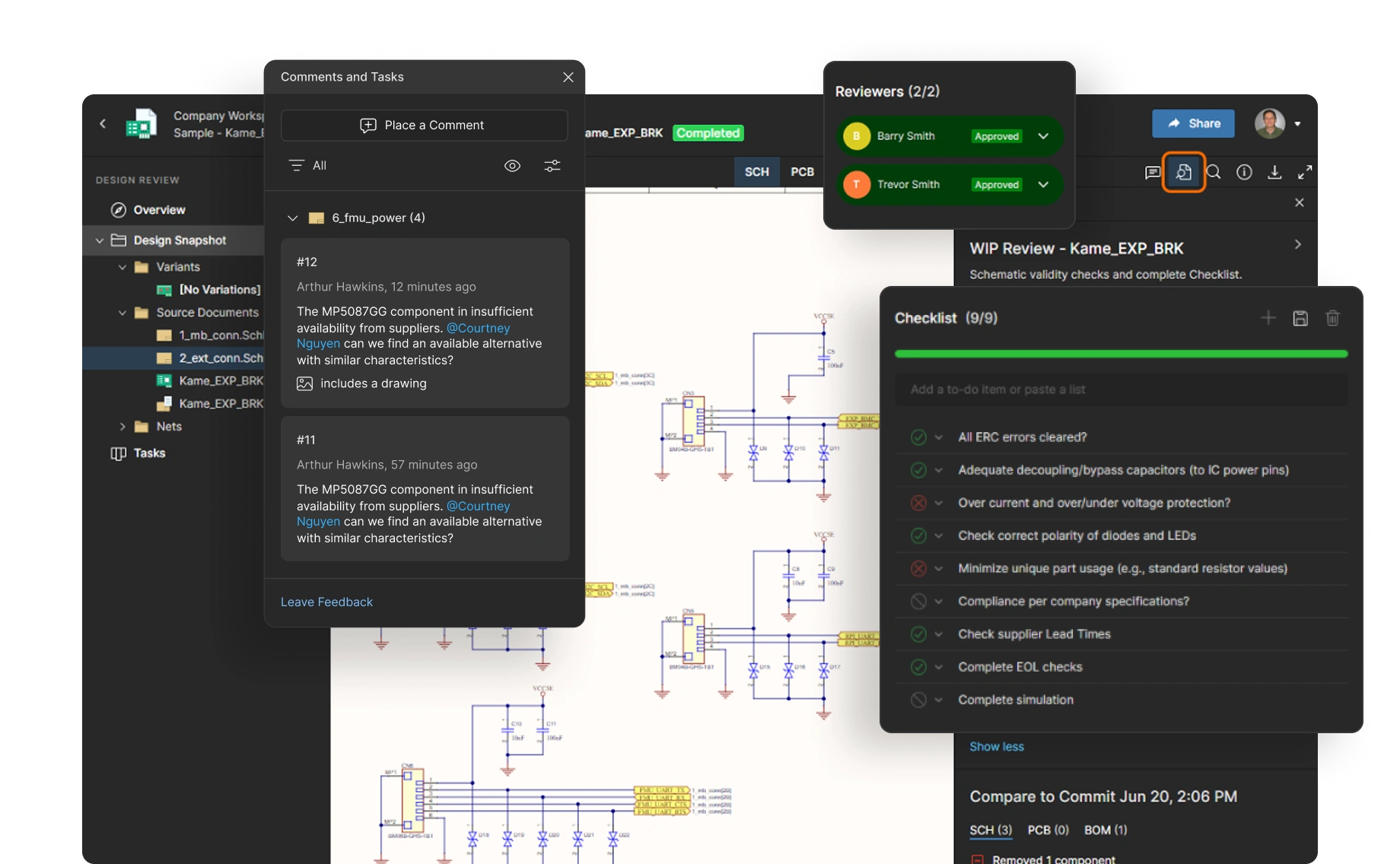Toggle status of Minimize unique part usage
The width and height of the screenshot is (1400, 864).
(x=918, y=569)
